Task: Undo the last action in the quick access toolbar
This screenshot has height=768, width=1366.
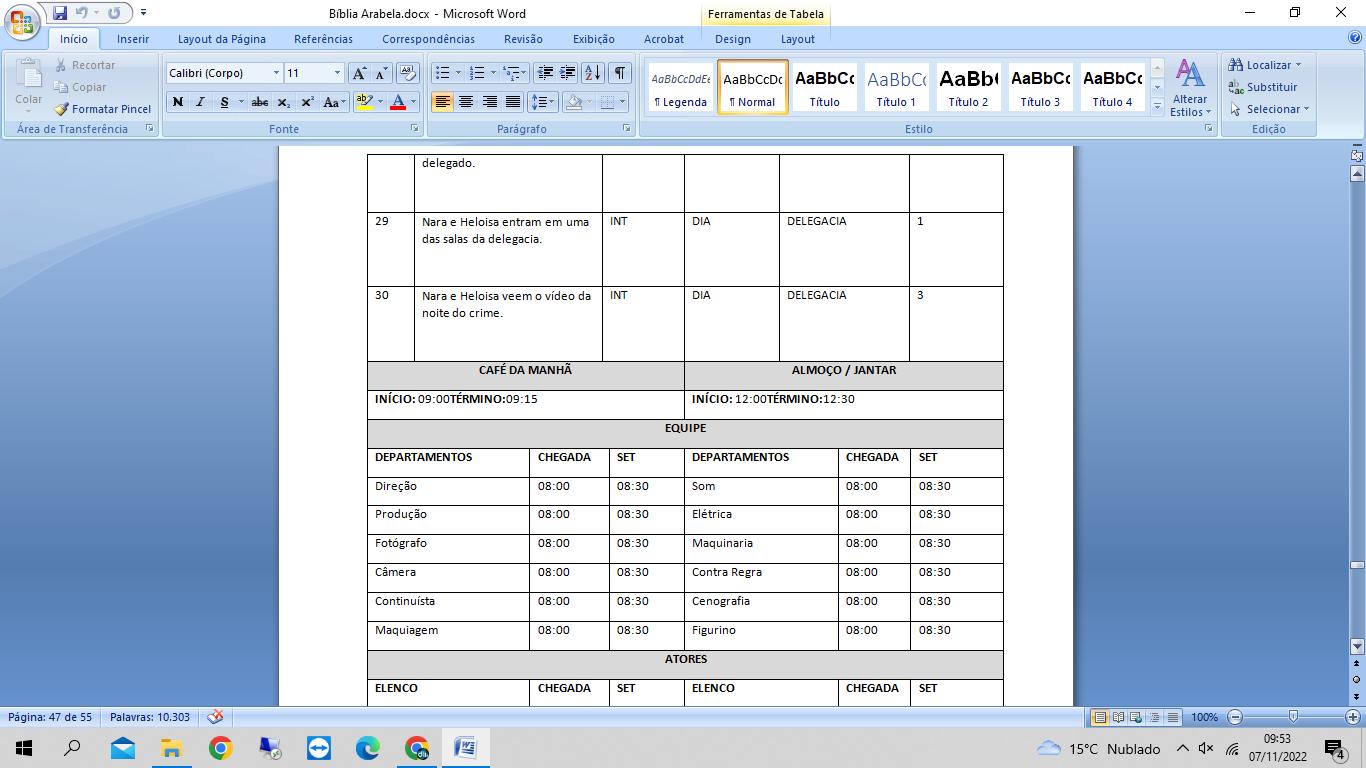Action: tap(81, 13)
